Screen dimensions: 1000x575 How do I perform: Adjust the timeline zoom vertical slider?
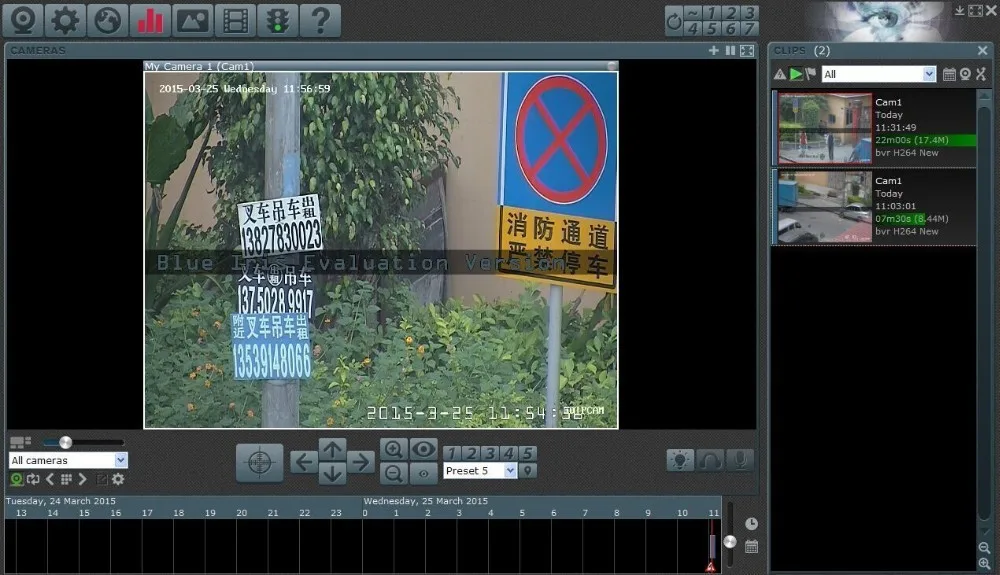(x=730, y=542)
